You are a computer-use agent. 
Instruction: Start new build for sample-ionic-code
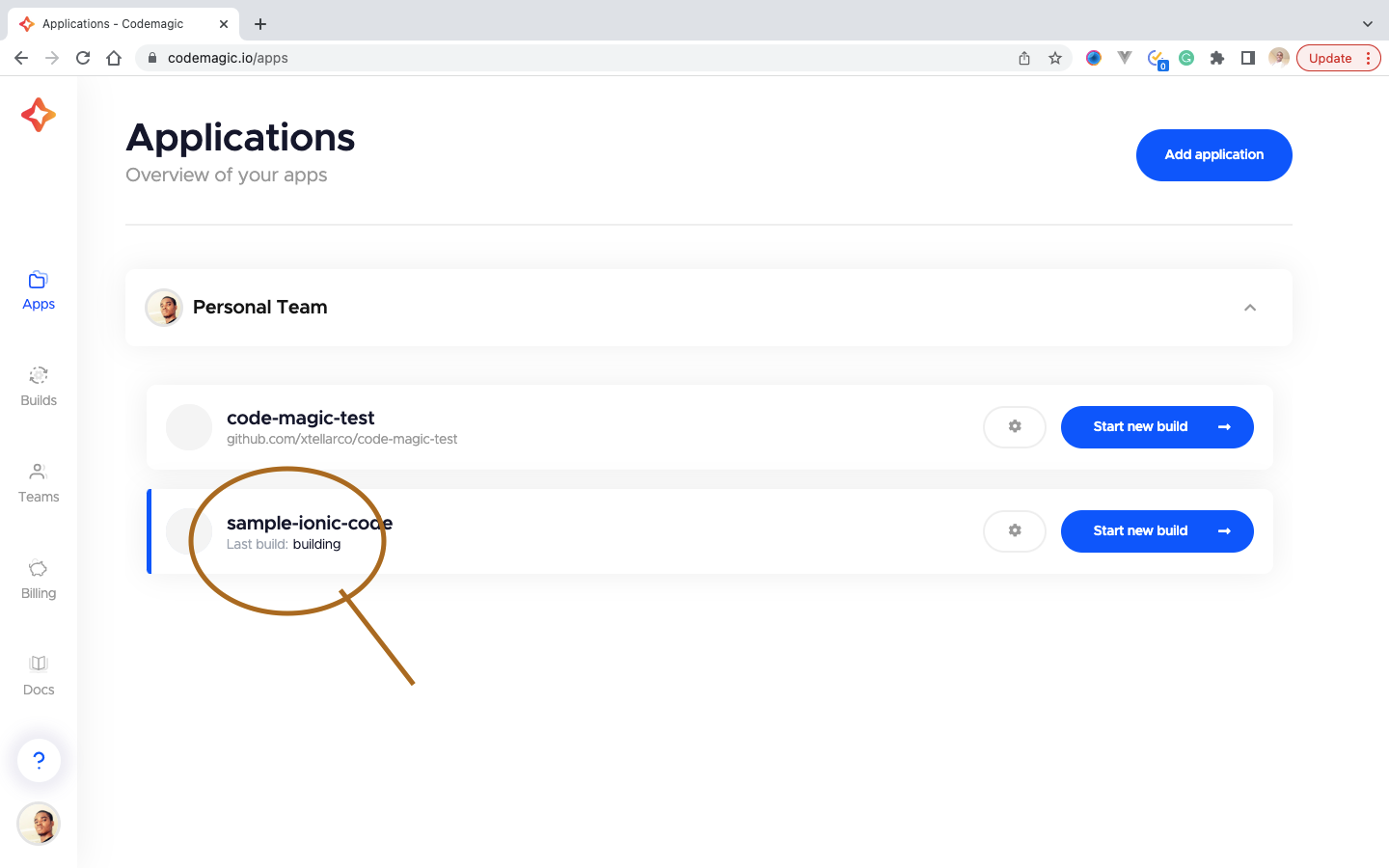pos(1157,531)
